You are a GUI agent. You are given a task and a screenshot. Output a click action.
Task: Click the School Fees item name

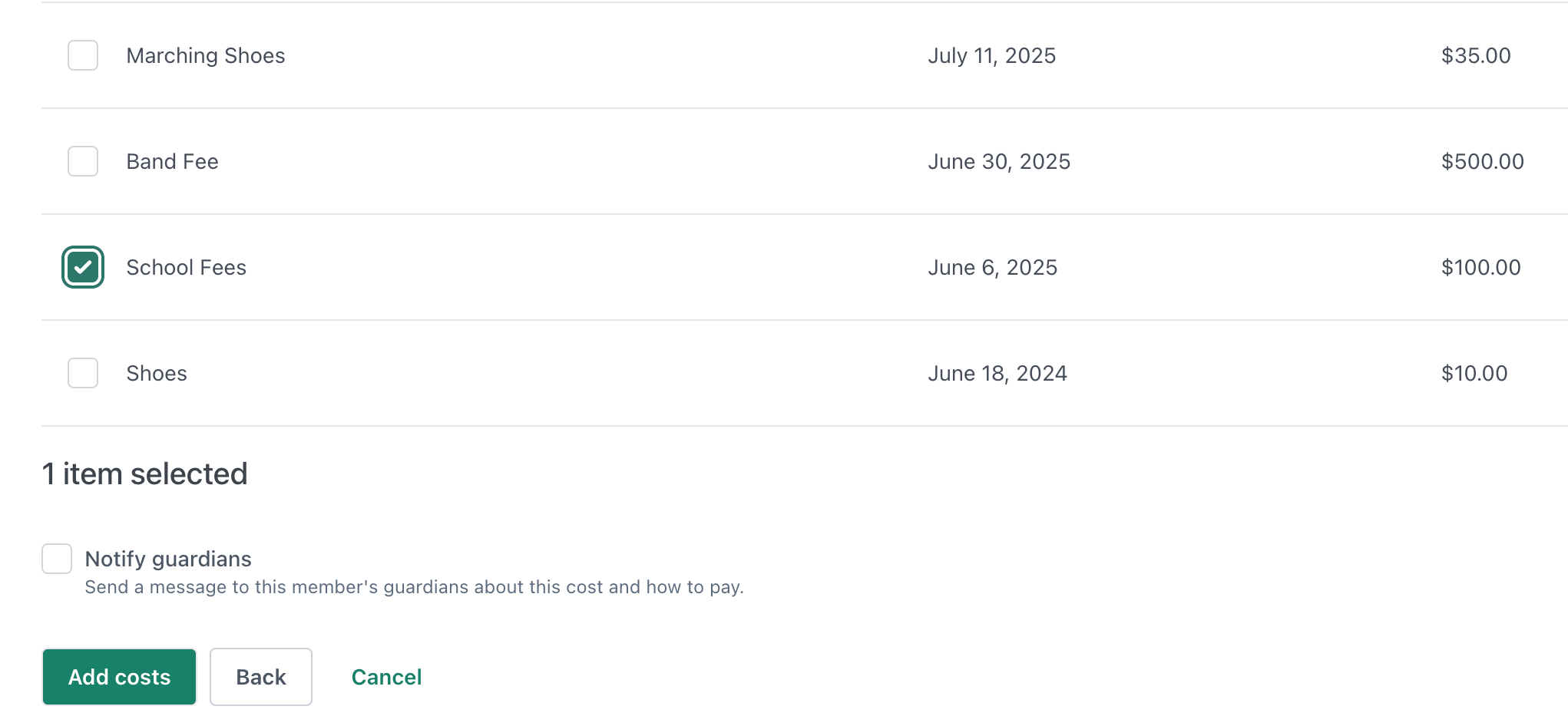pyautogui.click(x=187, y=267)
